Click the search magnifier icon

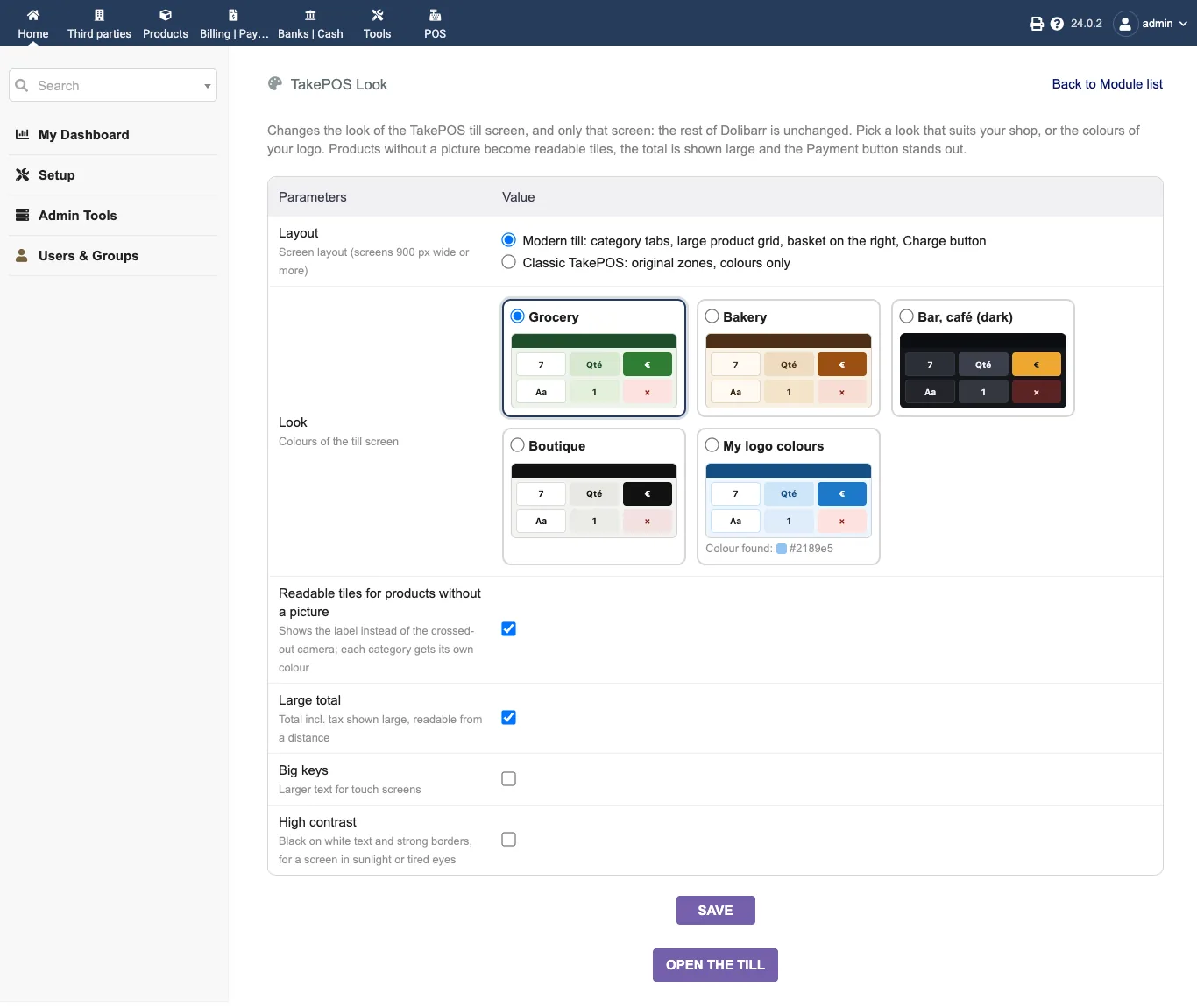click(x=22, y=85)
